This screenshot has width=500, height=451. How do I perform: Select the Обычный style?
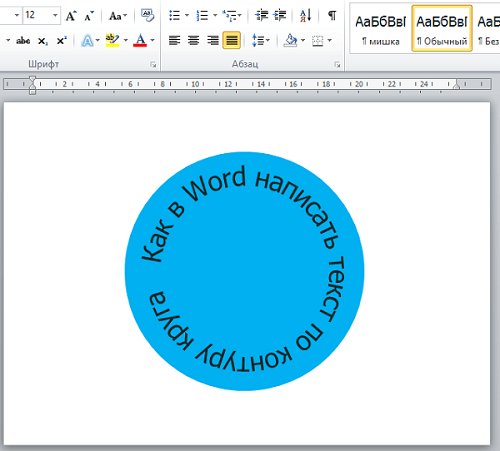[442, 29]
